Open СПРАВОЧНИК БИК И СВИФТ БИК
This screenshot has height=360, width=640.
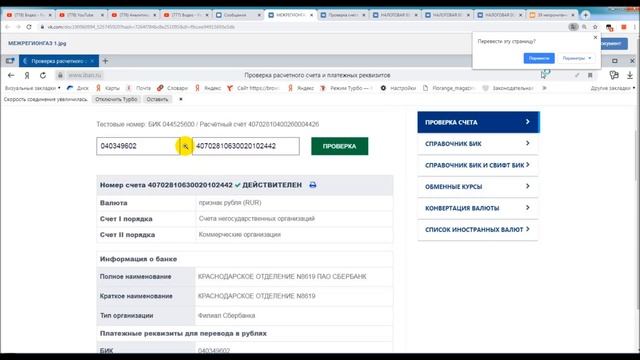[478, 165]
